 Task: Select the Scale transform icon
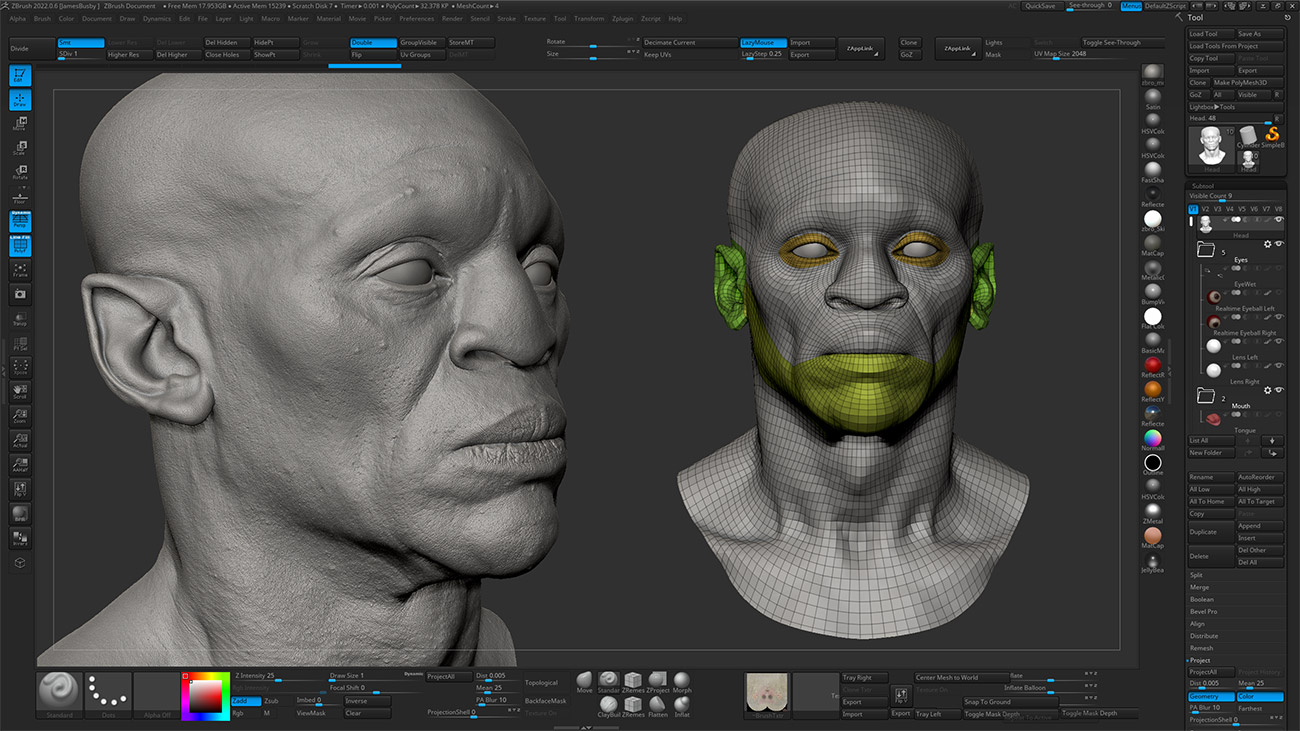20,148
